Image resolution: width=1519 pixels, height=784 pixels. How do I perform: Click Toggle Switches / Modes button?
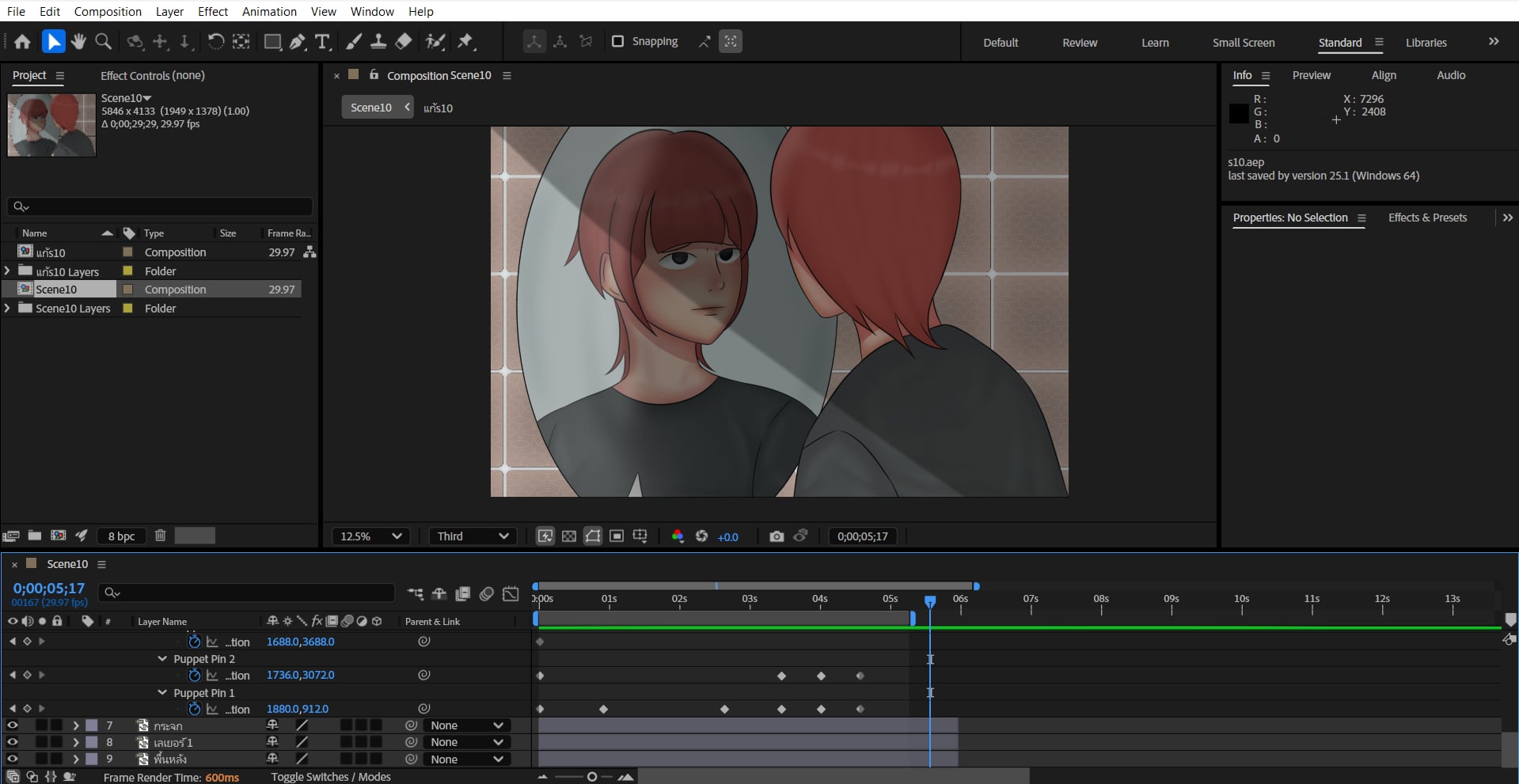click(331, 777)
